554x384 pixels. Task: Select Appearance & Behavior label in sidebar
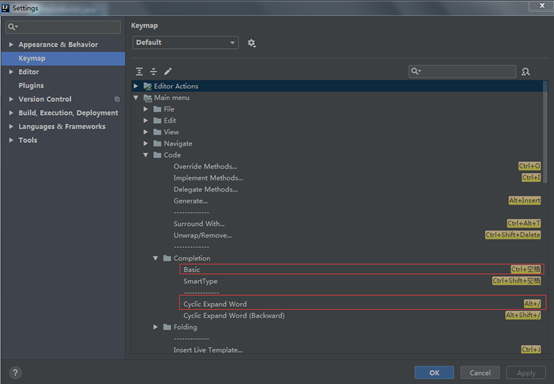[58, 45]
